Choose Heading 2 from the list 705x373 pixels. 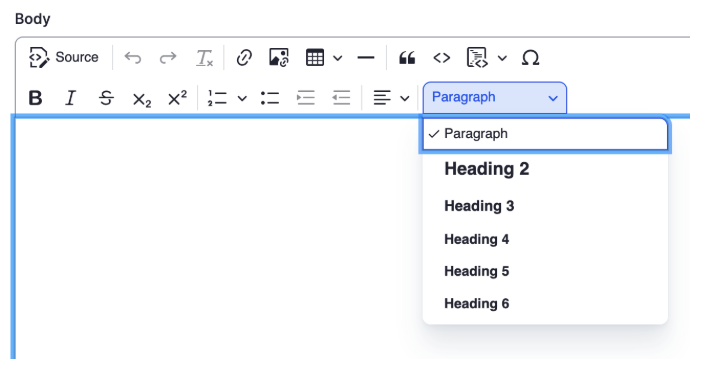coord(545,169)
